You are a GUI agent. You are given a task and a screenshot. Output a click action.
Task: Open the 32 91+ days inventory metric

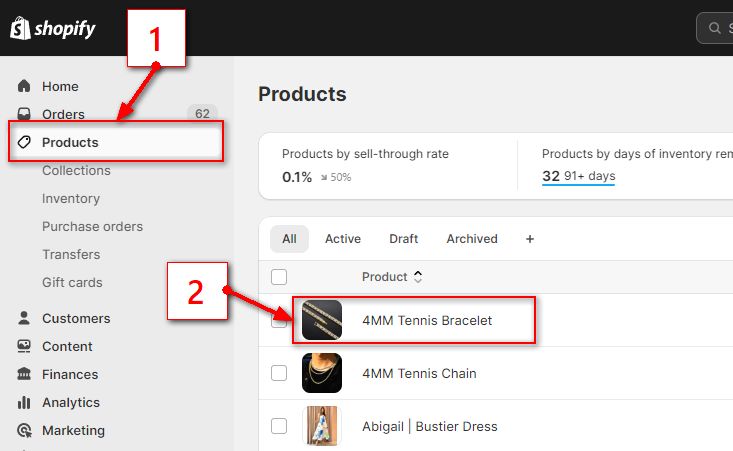pyautogui.click(x=578, y=176)
